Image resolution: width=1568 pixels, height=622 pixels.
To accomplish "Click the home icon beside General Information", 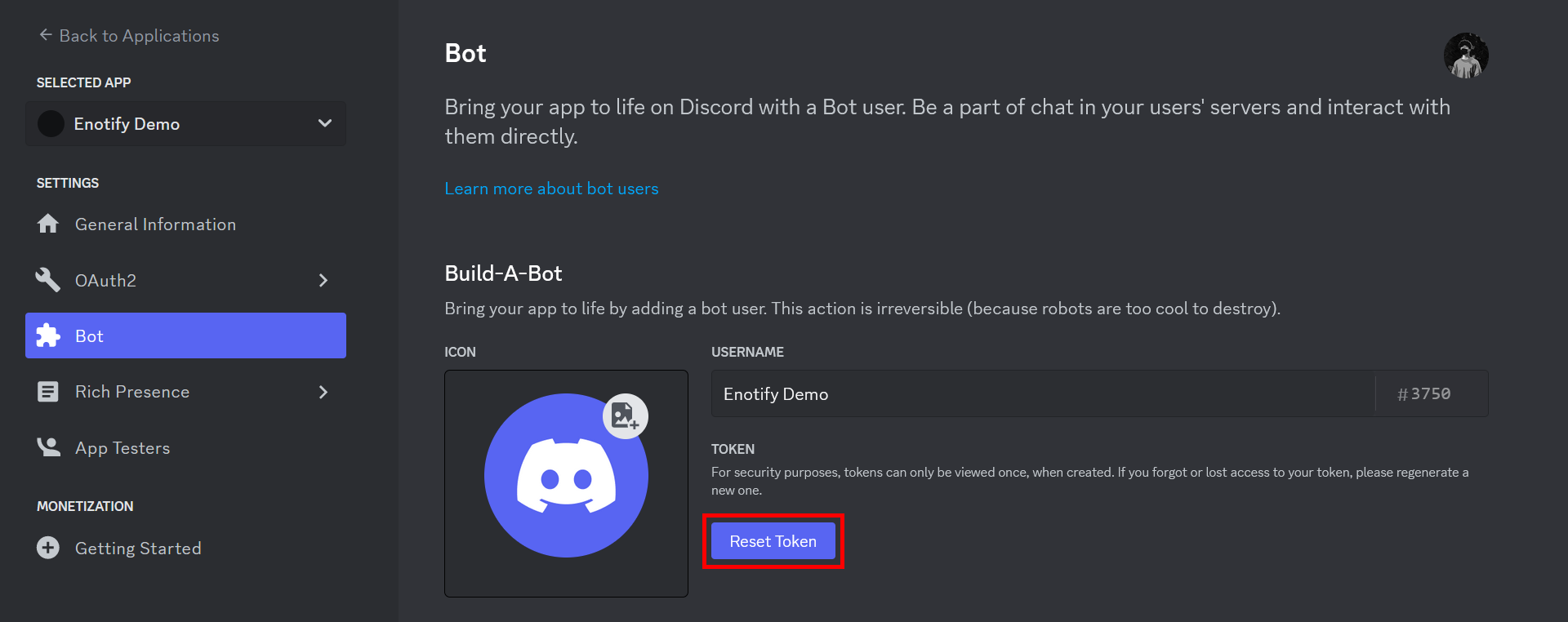I will [x=48, y=224].
